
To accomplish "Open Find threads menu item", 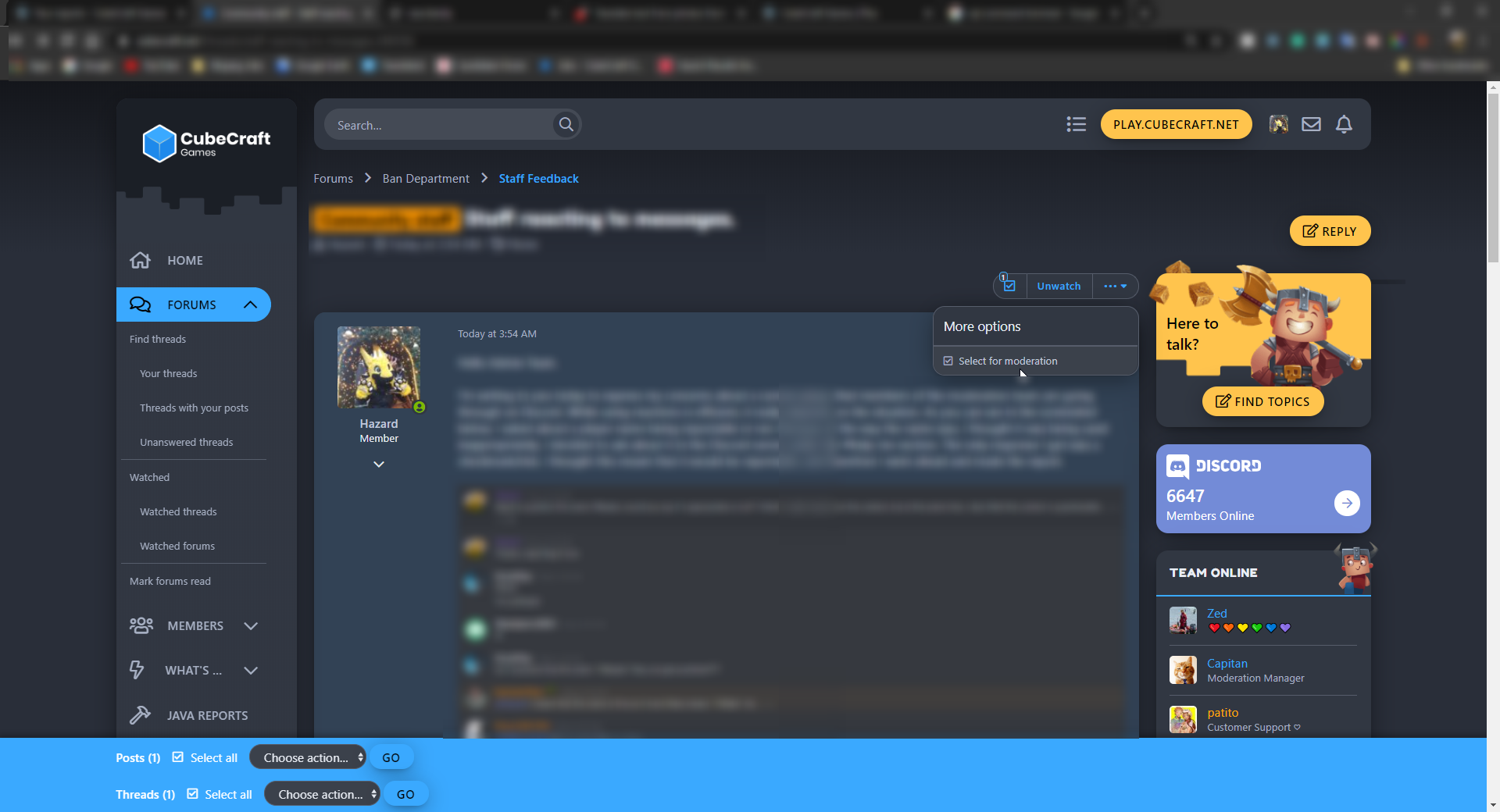I will tap(158, 339).
